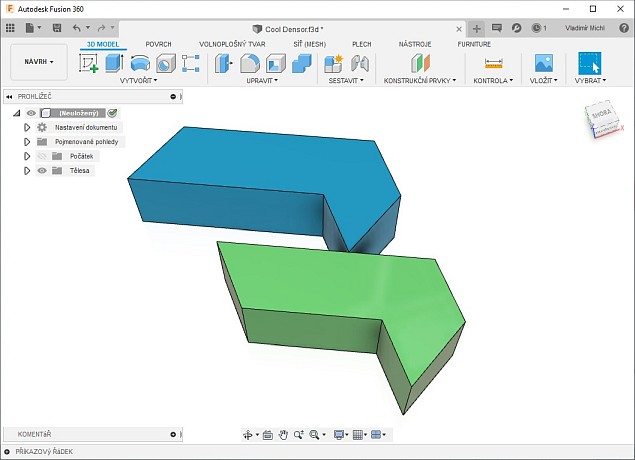Show the hidden Počátek folder
This screenshot has width=635, height=460.
42,157
